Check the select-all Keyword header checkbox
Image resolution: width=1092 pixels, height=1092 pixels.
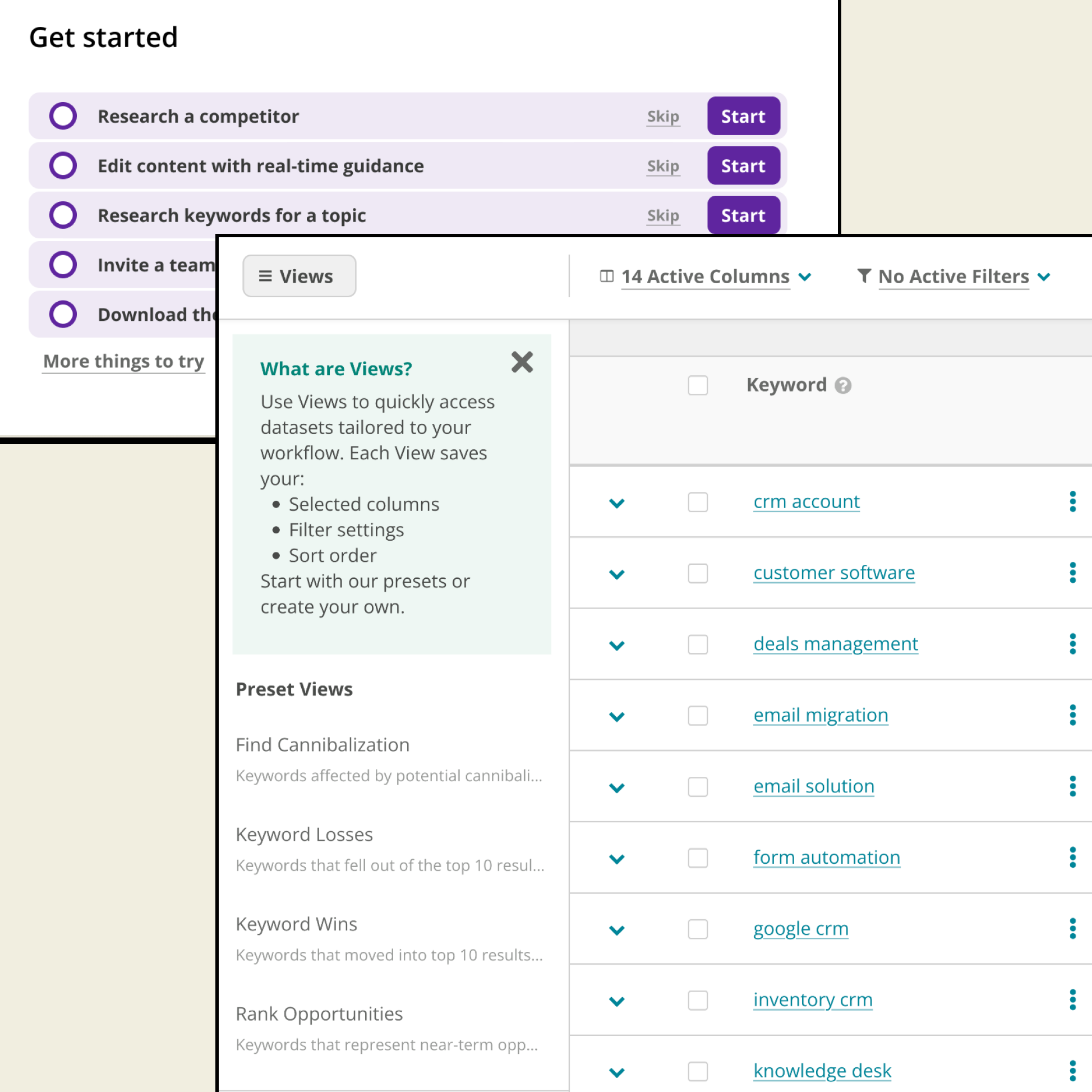tap(698, 385)
